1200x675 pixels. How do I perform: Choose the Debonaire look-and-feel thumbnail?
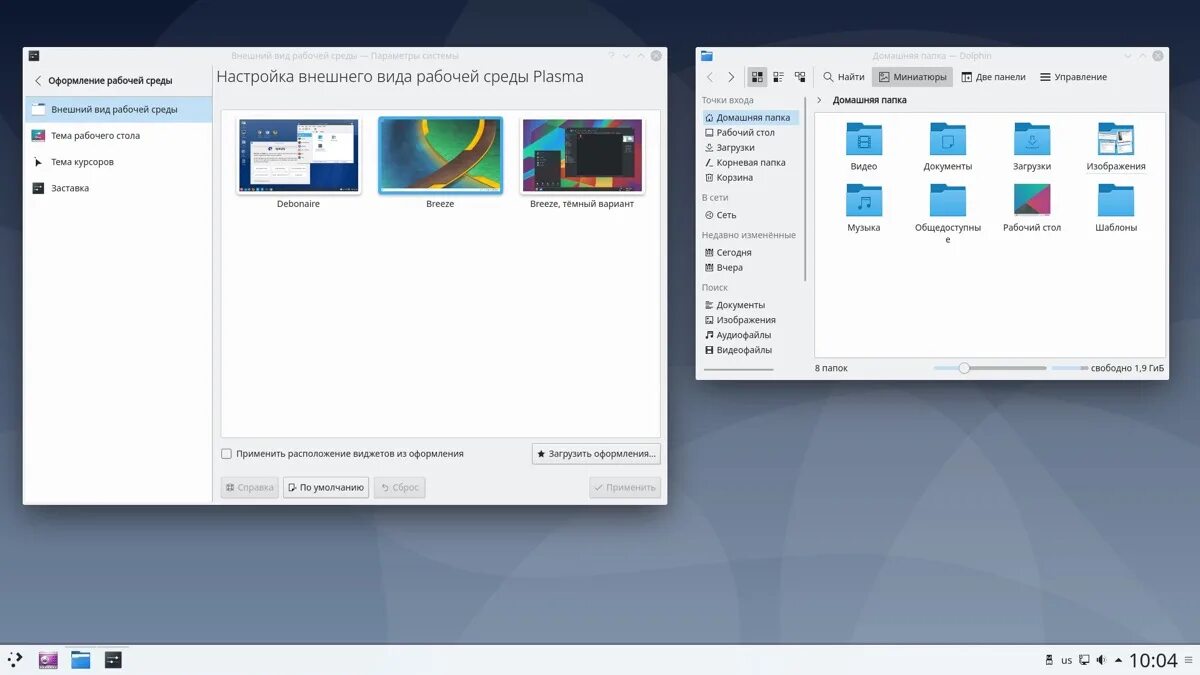pos(298,156)
